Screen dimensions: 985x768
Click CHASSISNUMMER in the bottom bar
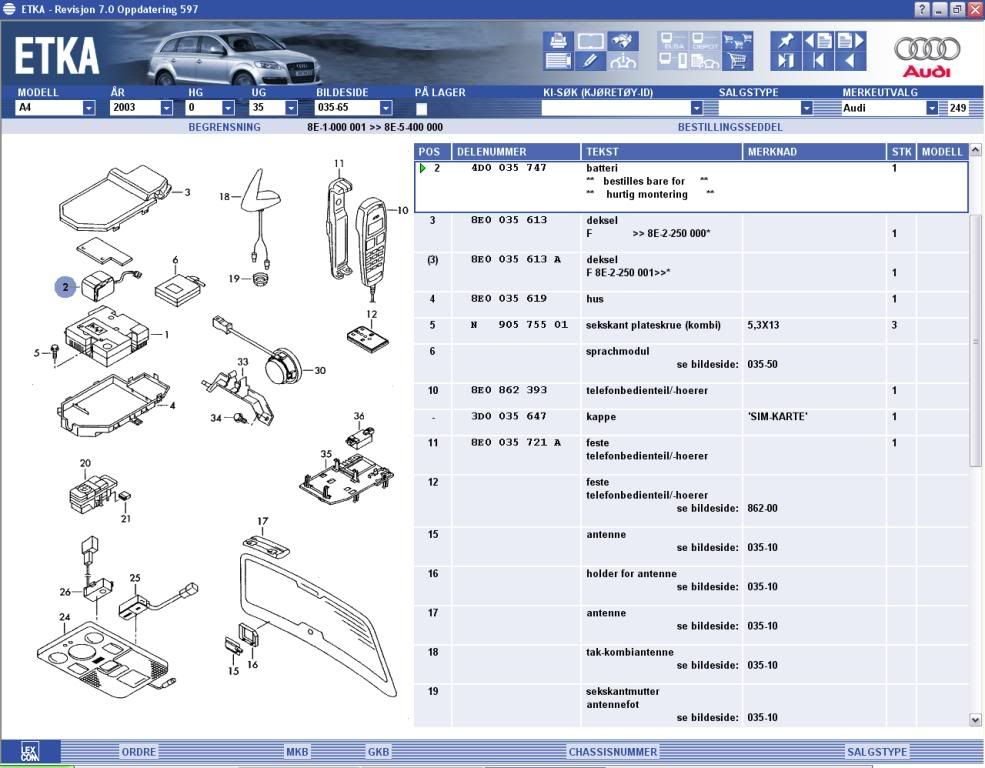coord(613,752)
